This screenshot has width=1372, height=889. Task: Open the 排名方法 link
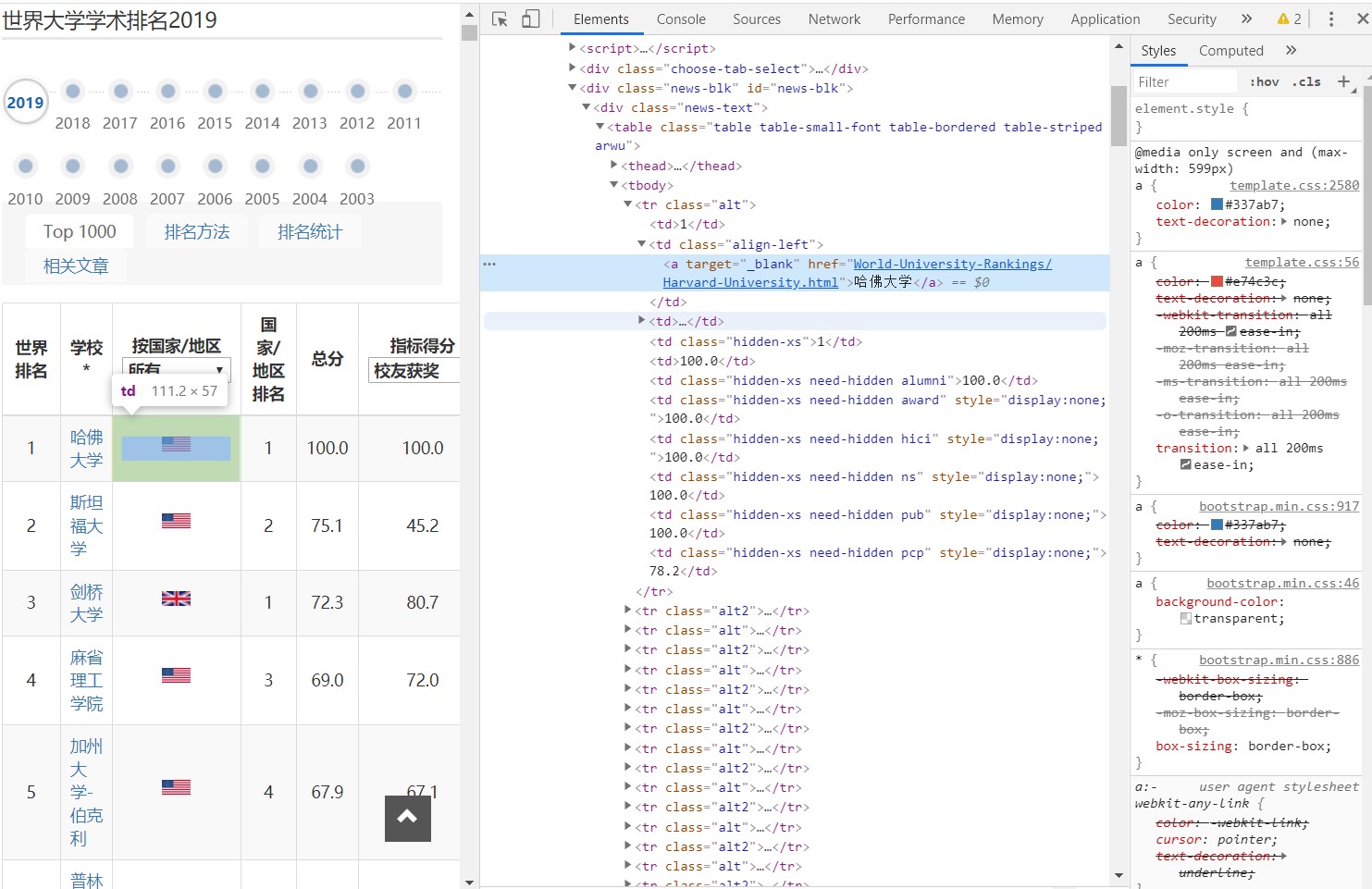point(197,231)
